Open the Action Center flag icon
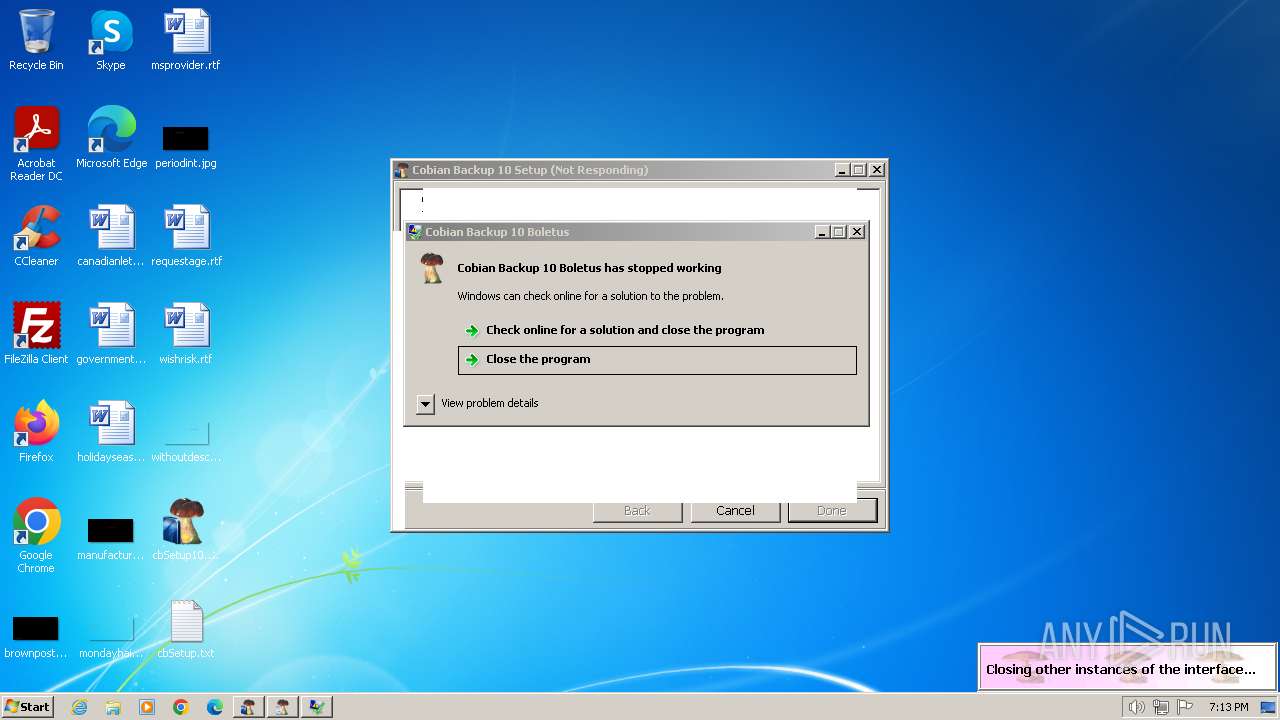The height and width of the screenshot is (720, 1280). [x=1185, y=707]
